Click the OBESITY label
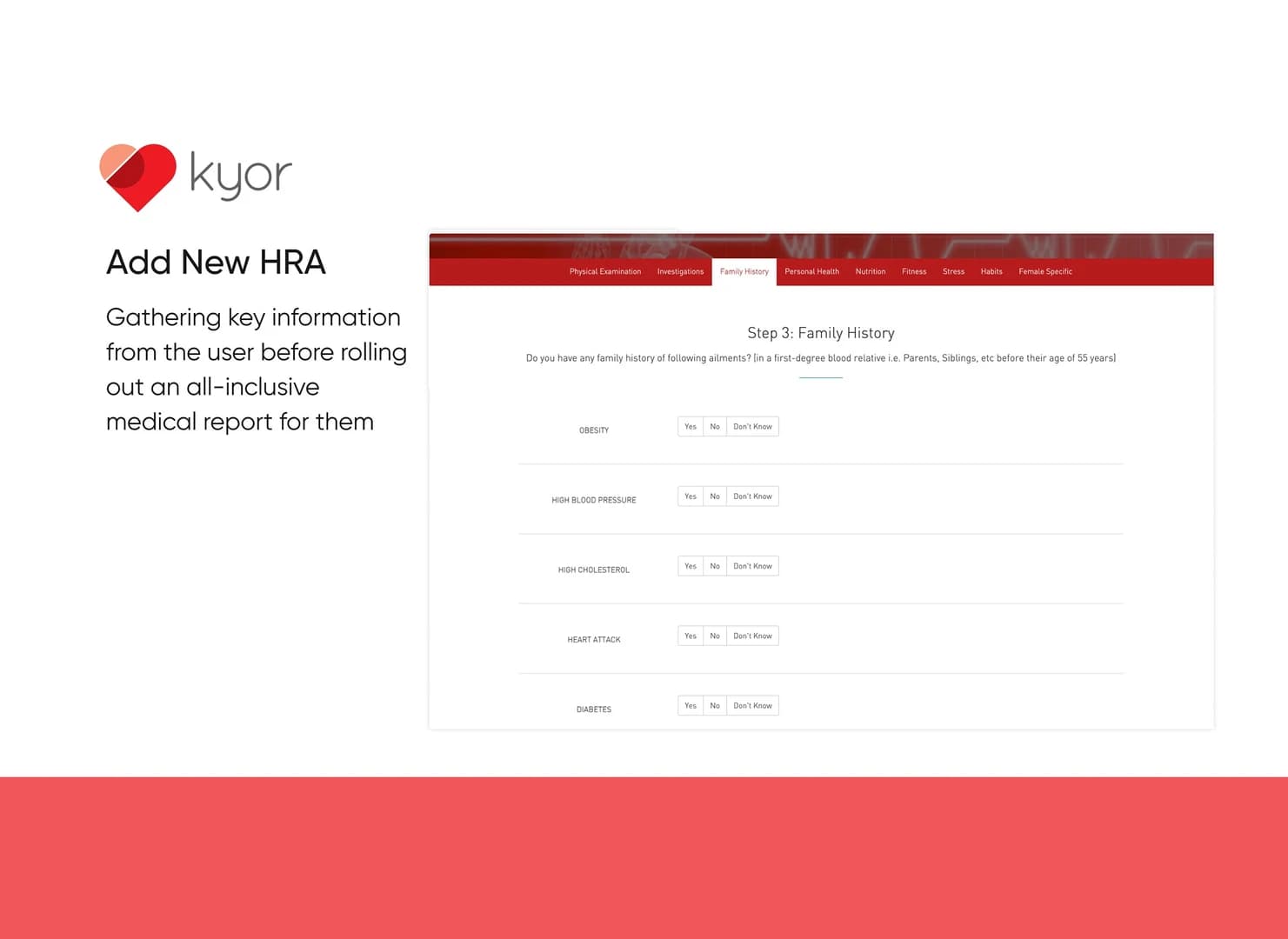This screenshot has width=1288, height=939. pos(594,430)
